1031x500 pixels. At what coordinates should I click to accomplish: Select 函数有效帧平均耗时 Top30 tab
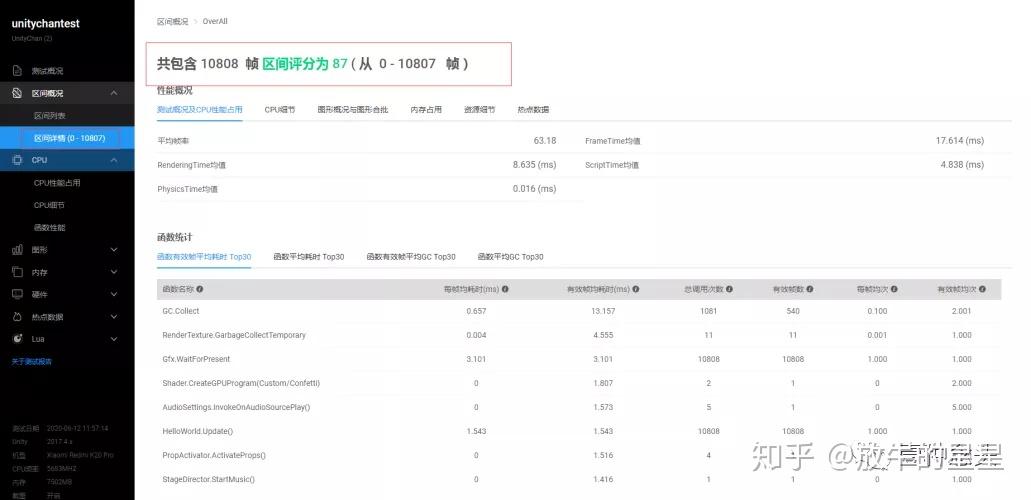pos(204,257)
